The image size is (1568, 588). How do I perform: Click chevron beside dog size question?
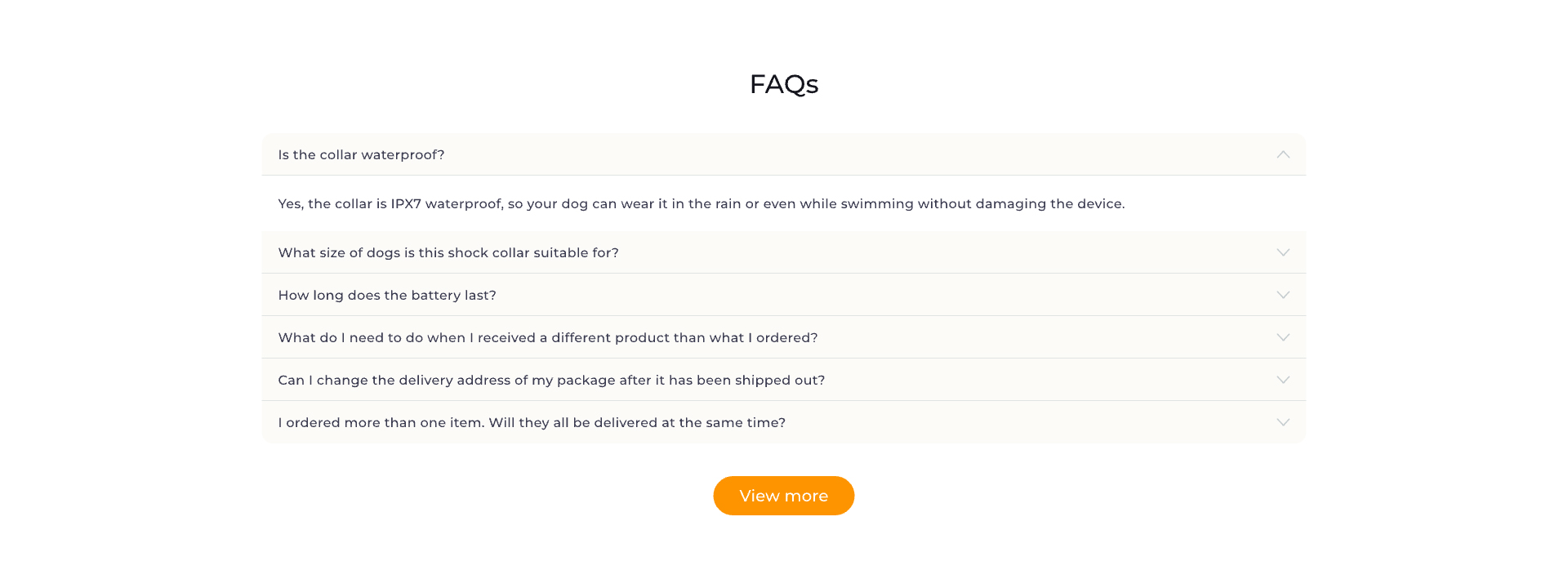1283,252
